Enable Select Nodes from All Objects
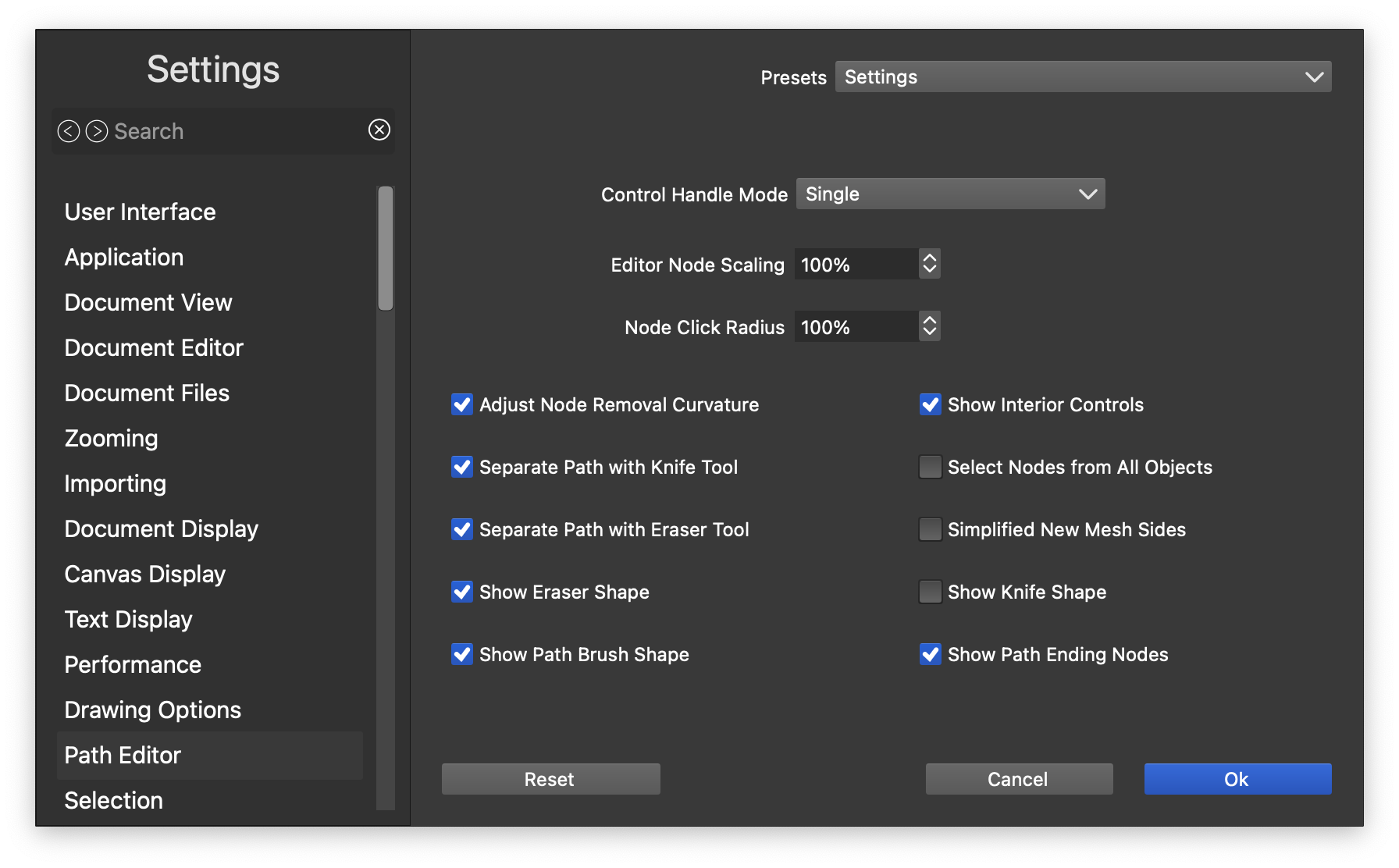The image size is (1399, 868). pyautogui.click(x=930, y=467)
